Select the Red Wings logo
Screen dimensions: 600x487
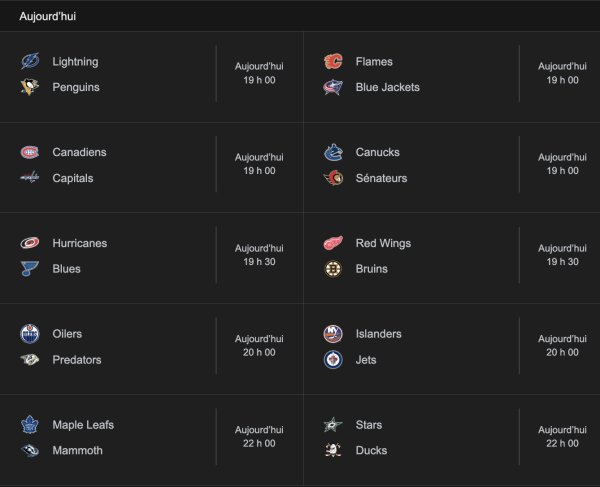pyautogui.click(x=332, y=243)
